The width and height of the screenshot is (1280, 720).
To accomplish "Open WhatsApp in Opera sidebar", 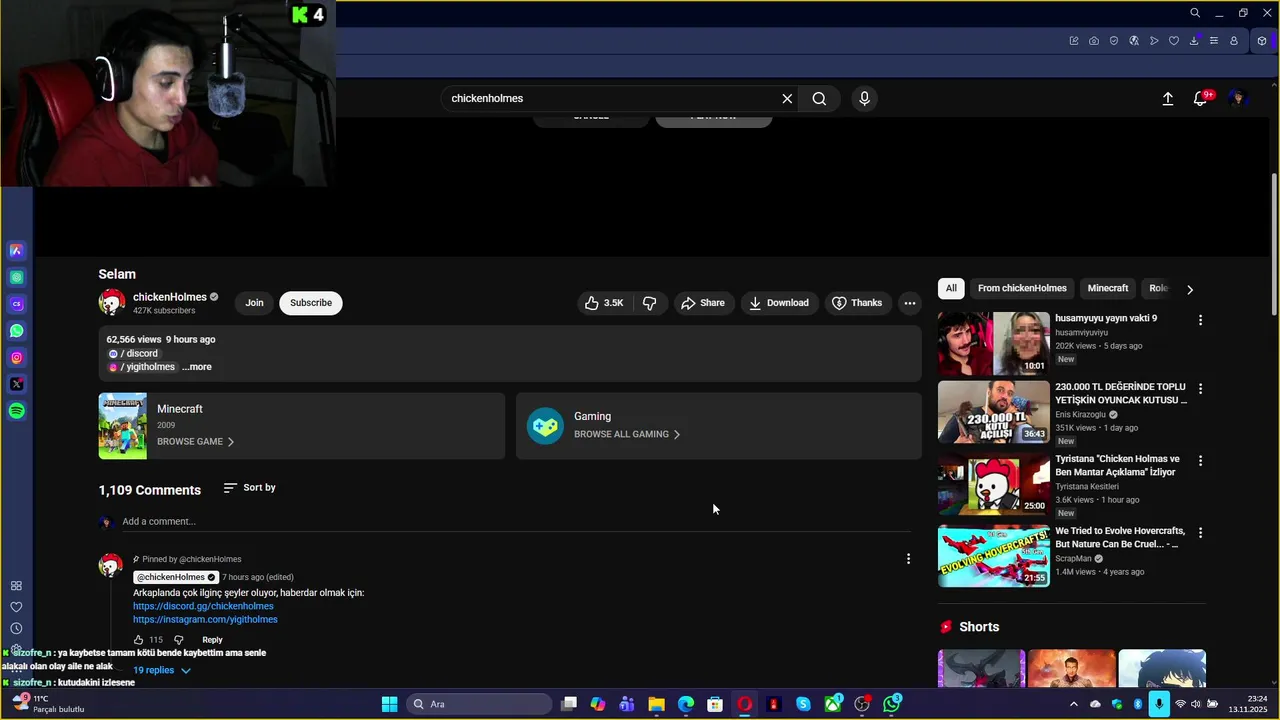I will click(16, 331).
